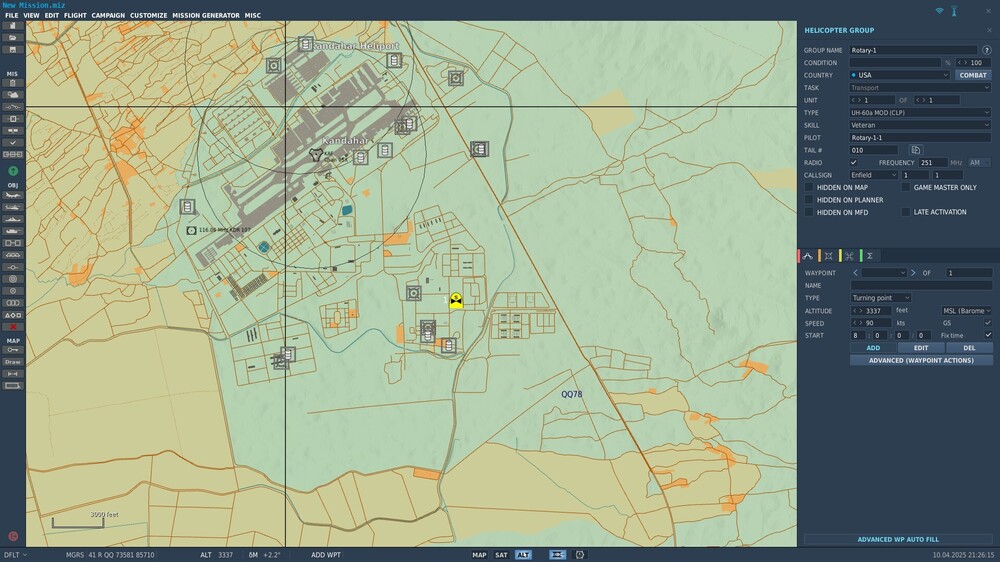
Task: Click the FREQUENCY field showing 251
Action: 932,163
